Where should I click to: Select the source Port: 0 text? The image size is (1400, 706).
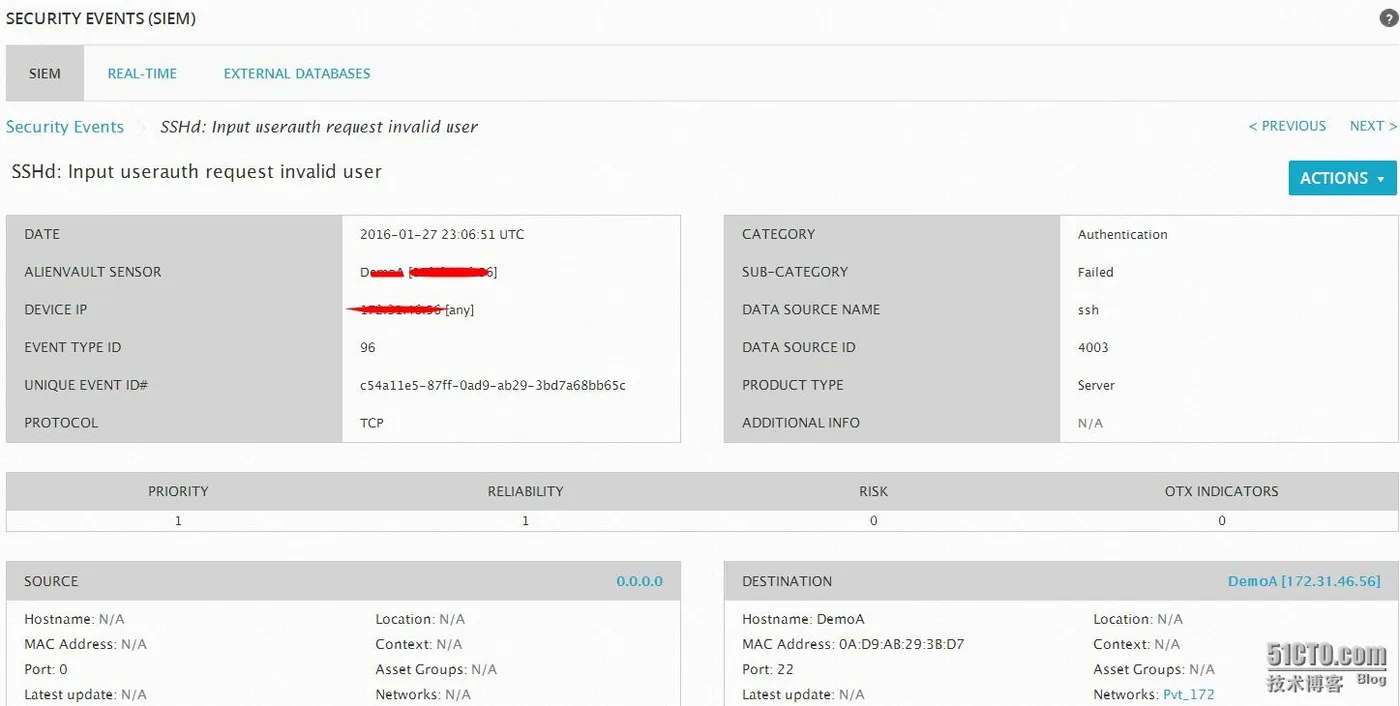click(x=46, y=669)
